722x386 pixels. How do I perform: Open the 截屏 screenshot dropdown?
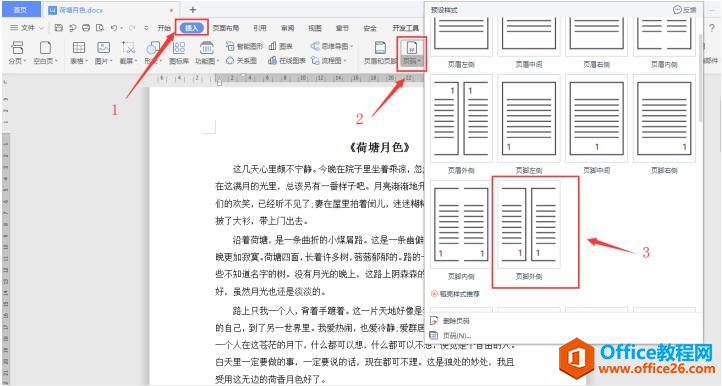coord(128,53)
